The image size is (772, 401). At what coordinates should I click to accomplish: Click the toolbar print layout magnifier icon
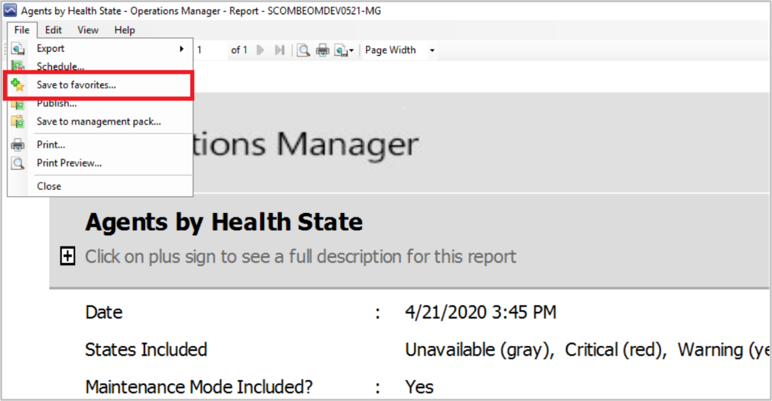(304, 50)
